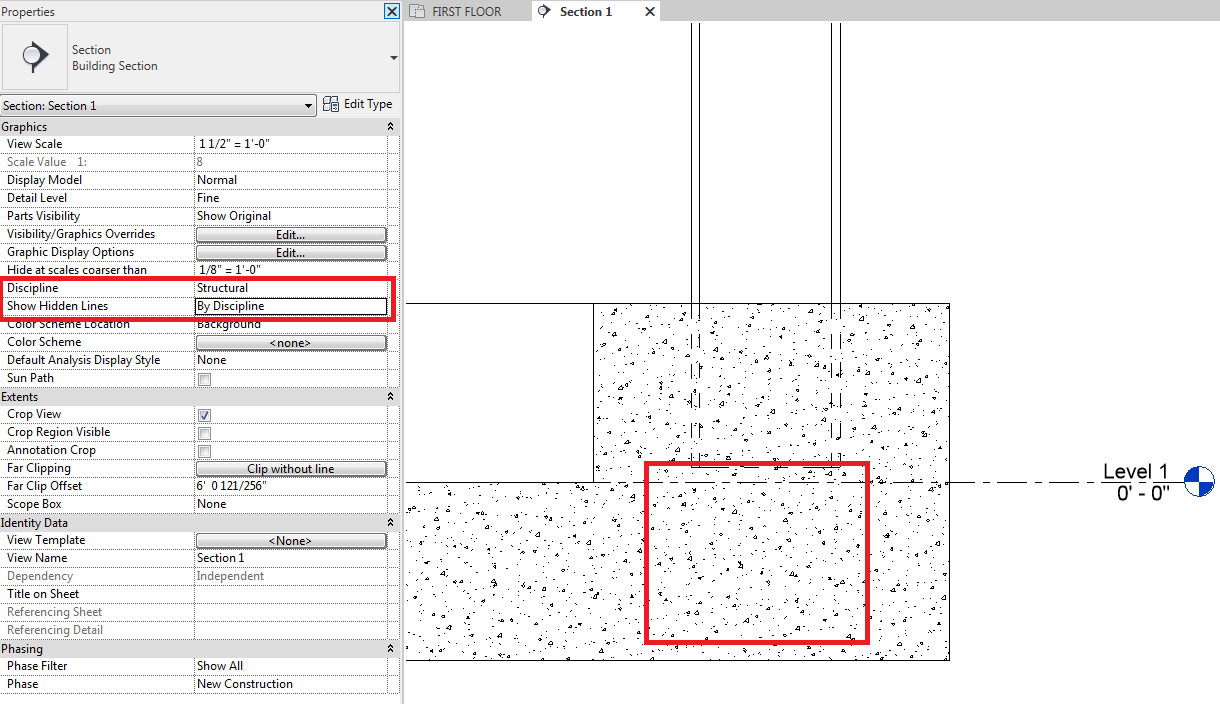
Task: Edit the Visibility/Graphics Overrides
Action: click(x=290, y=233)
